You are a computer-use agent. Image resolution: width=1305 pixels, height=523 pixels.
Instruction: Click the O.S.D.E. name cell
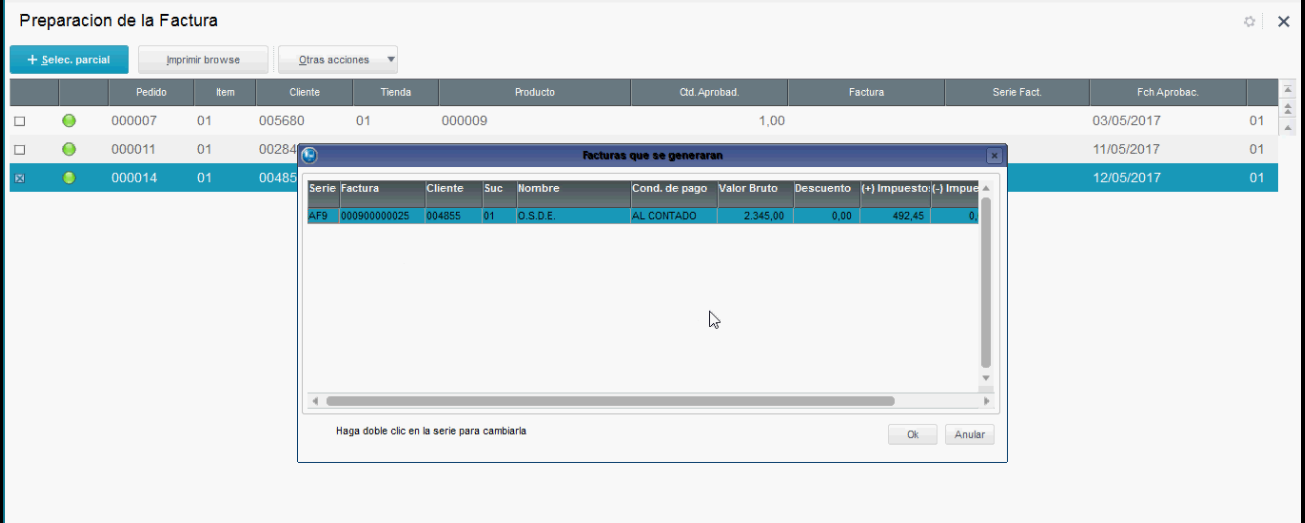[573, 215]
